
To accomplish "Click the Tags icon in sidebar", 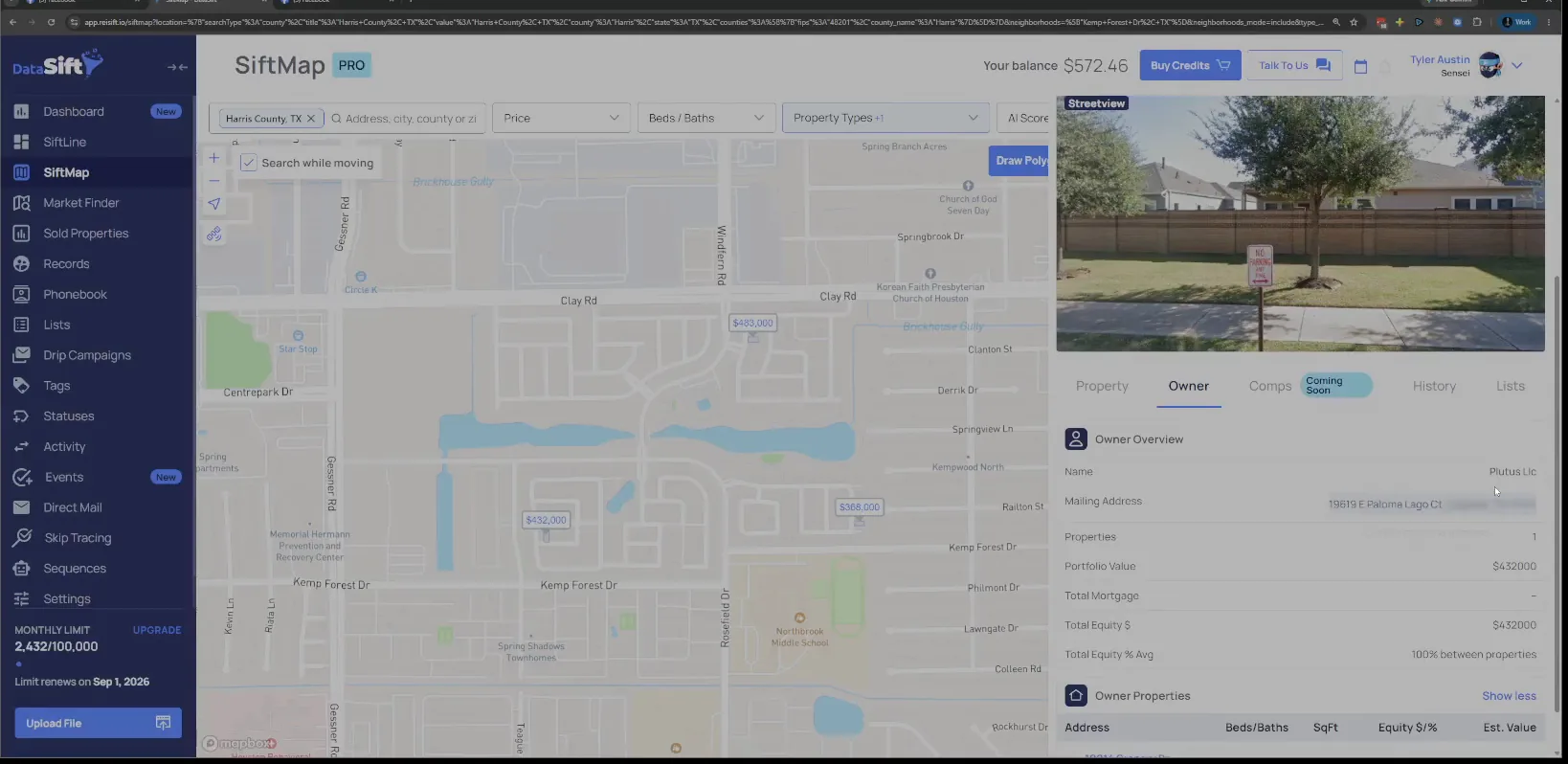I will click(x=21, y=386).
